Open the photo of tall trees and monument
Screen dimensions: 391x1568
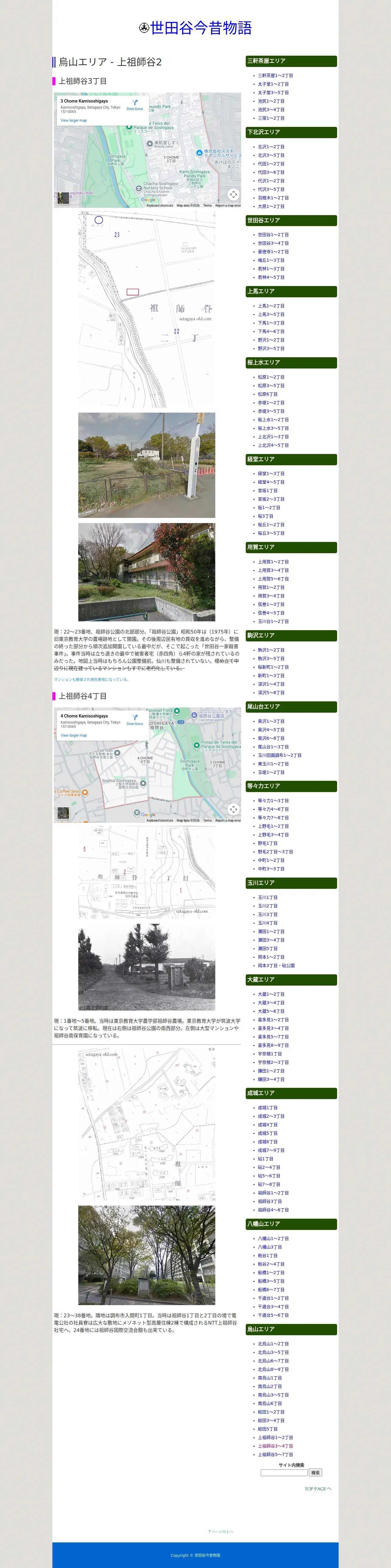click(147, 1255)
